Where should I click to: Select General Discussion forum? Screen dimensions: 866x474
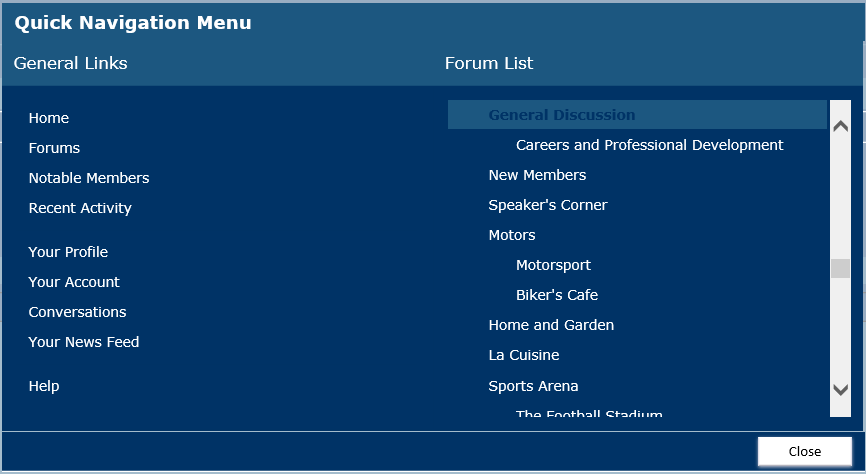pos(561,115)
